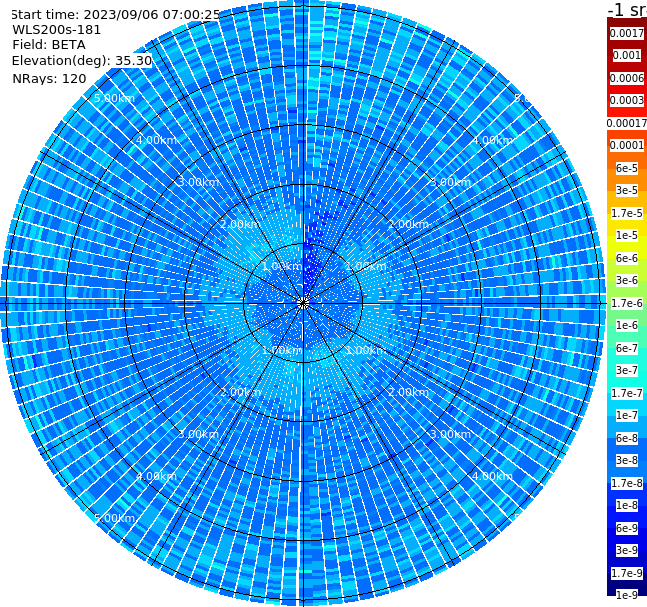Screen dimensions: 647x607
Task: Click the 3e-9 colorbar tick label
Action: 627,550
